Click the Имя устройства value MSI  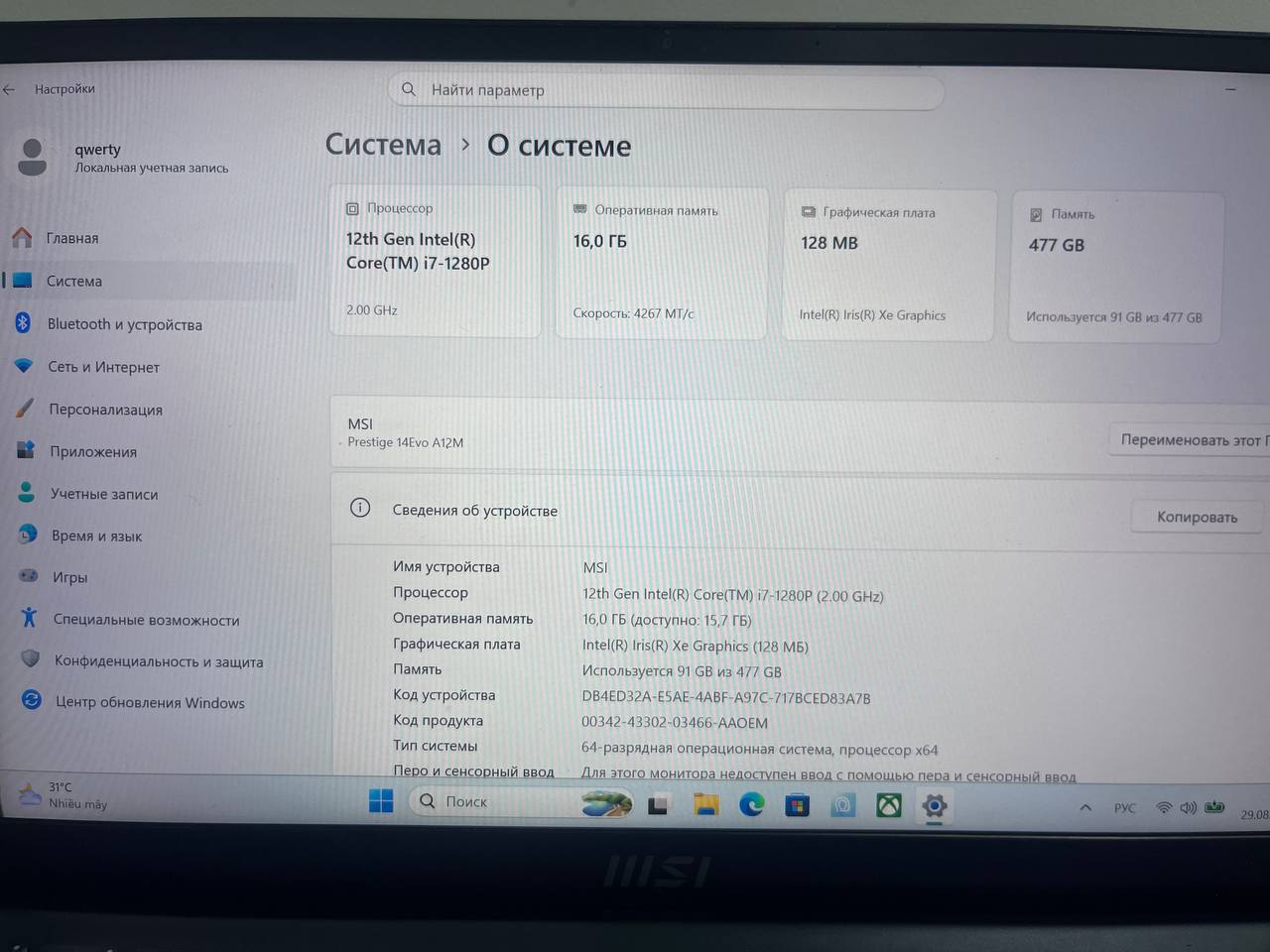point(595,567)
